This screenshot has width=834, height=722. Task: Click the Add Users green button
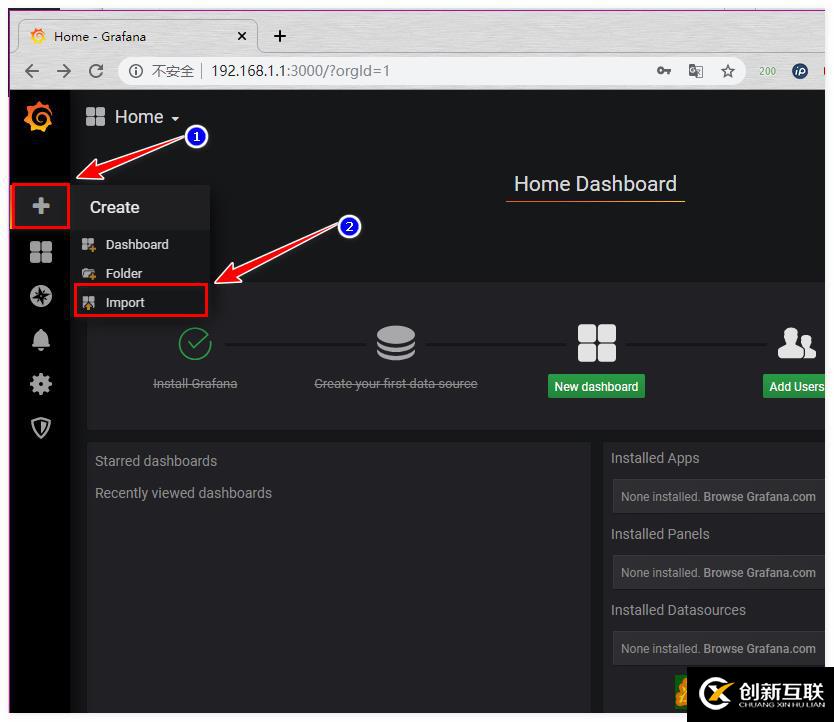(x=795, y=386)
